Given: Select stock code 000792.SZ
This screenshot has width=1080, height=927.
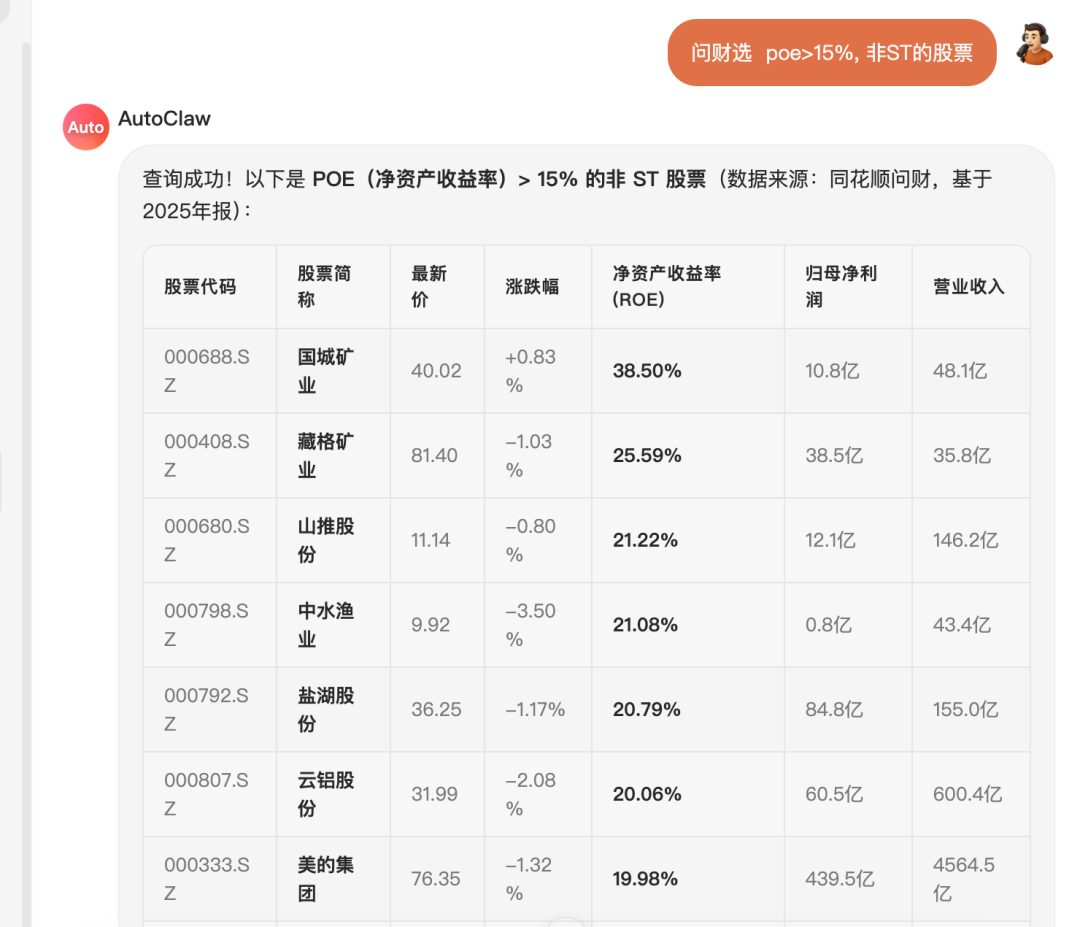Looking at the screenshot, I should (x=207, y=710).
